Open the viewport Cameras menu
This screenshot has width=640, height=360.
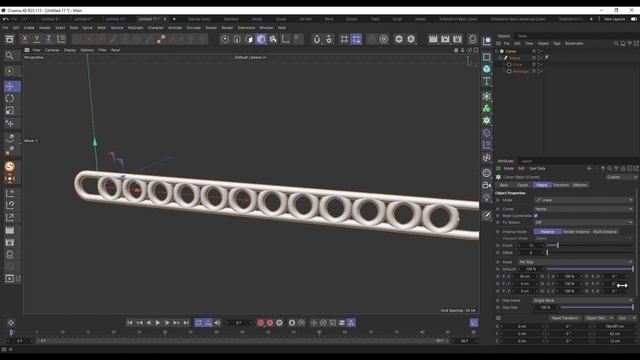click(x=52, y=50)
